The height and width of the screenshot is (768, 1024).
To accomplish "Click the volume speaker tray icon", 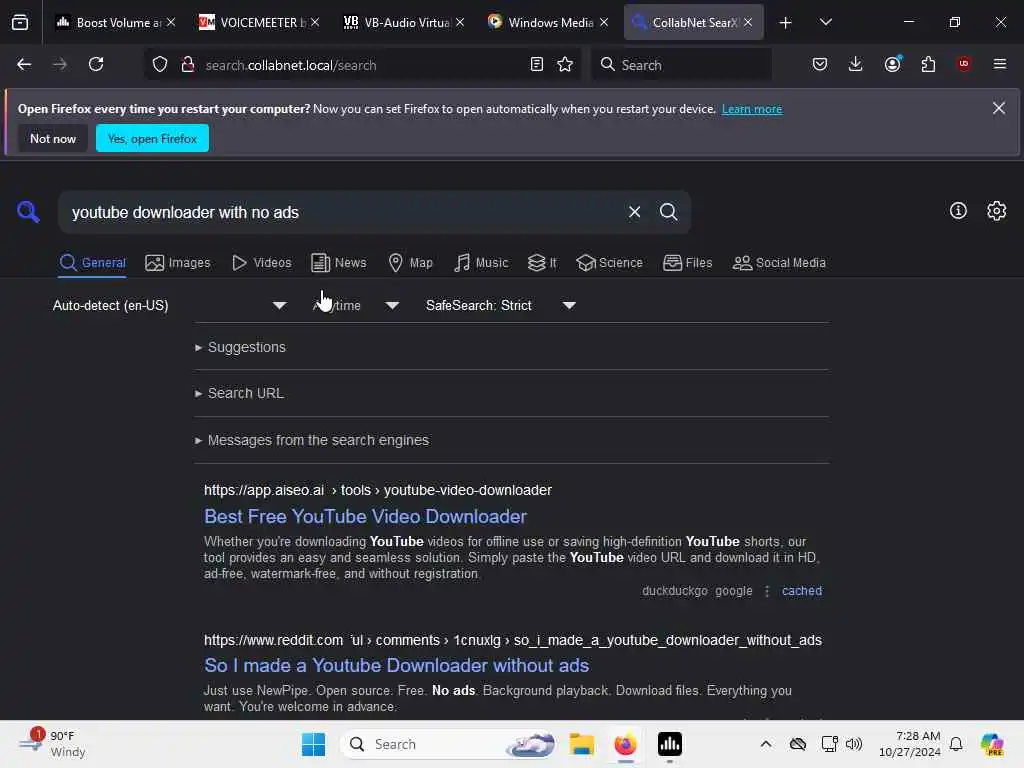I will (x=854, y=744).
